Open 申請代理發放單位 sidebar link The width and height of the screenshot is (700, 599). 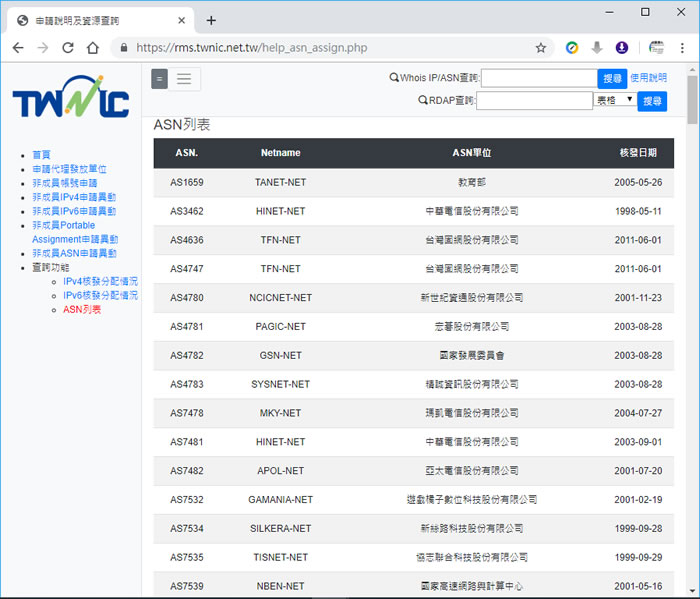tap(69, 169)
